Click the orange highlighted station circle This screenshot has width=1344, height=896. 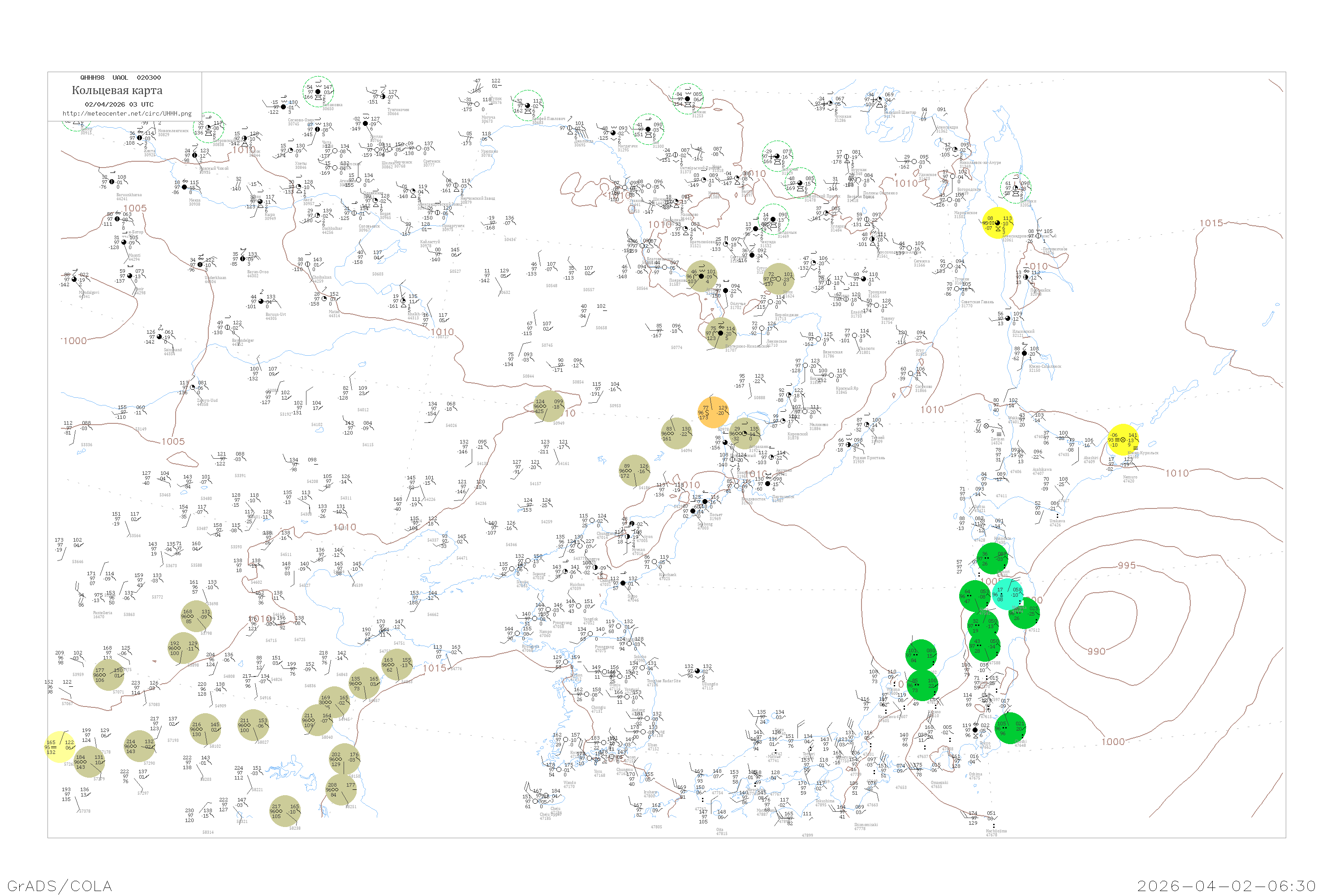click(713, 412)
